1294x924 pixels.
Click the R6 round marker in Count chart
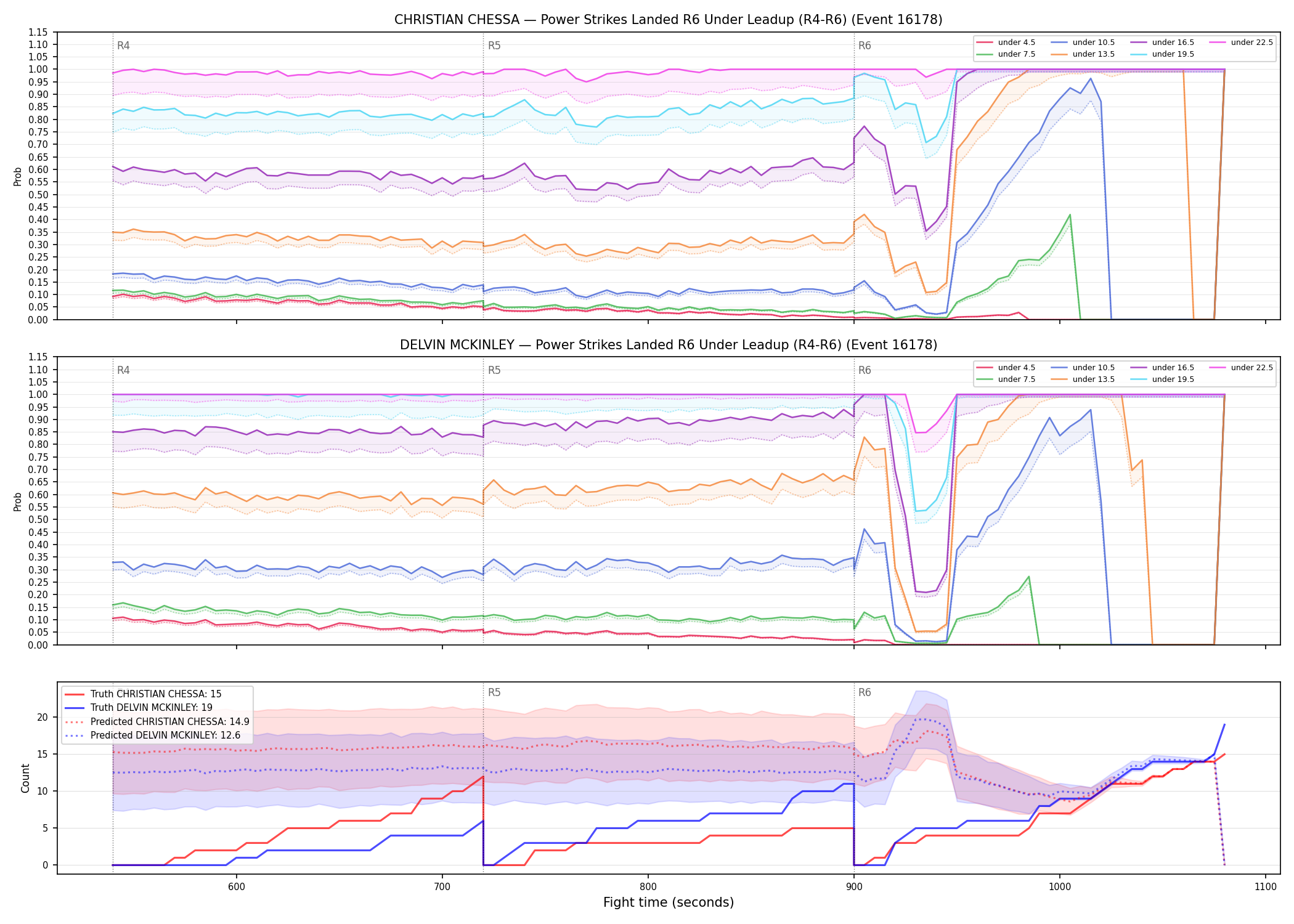(865, 692)
